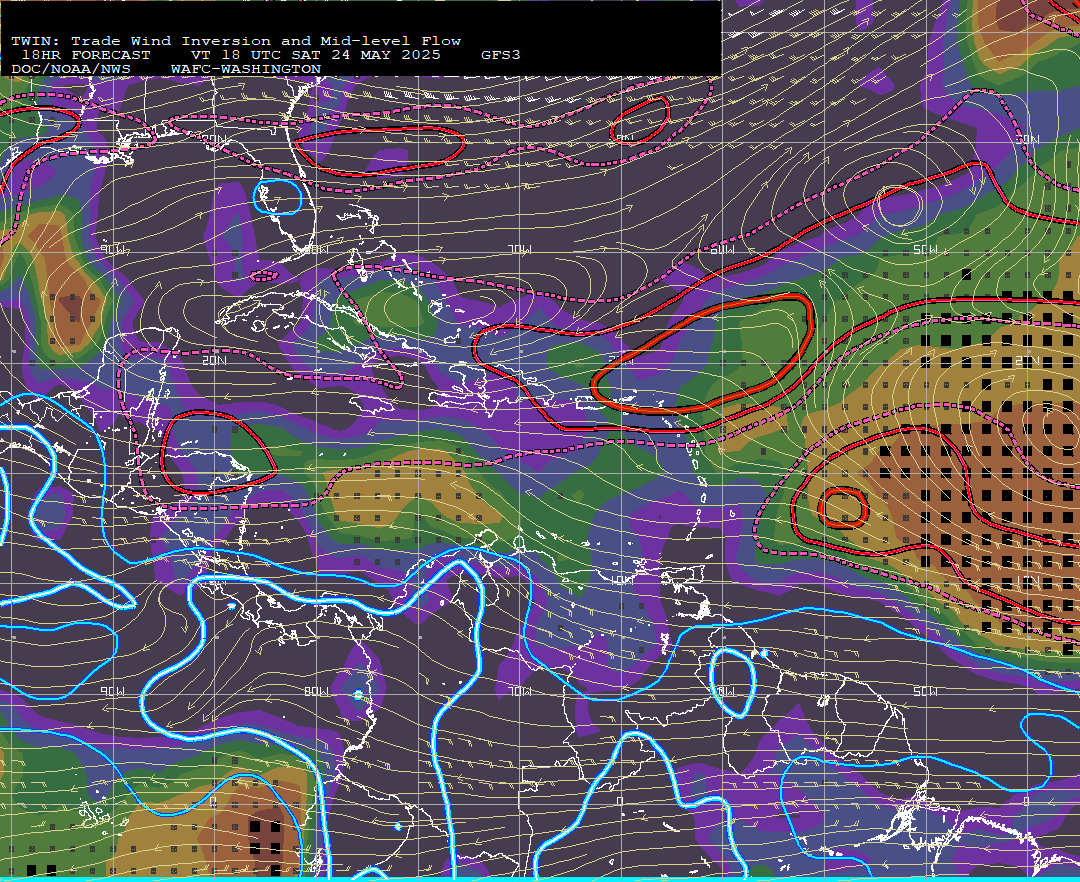Click the 80W longitude label off the Ecuador coast
The image size is (1080, 882).
coord(316,691)
